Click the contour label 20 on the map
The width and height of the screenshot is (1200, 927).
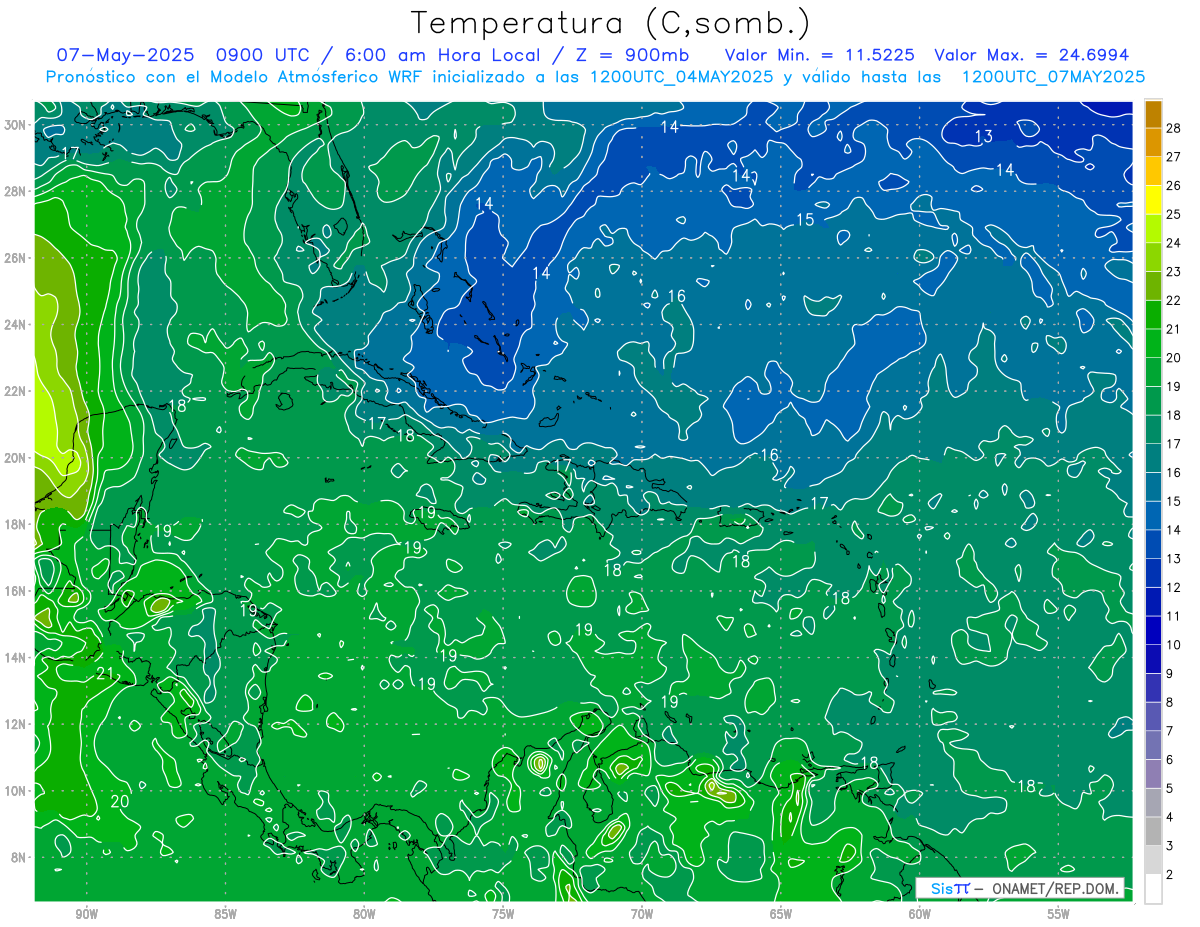120,801
